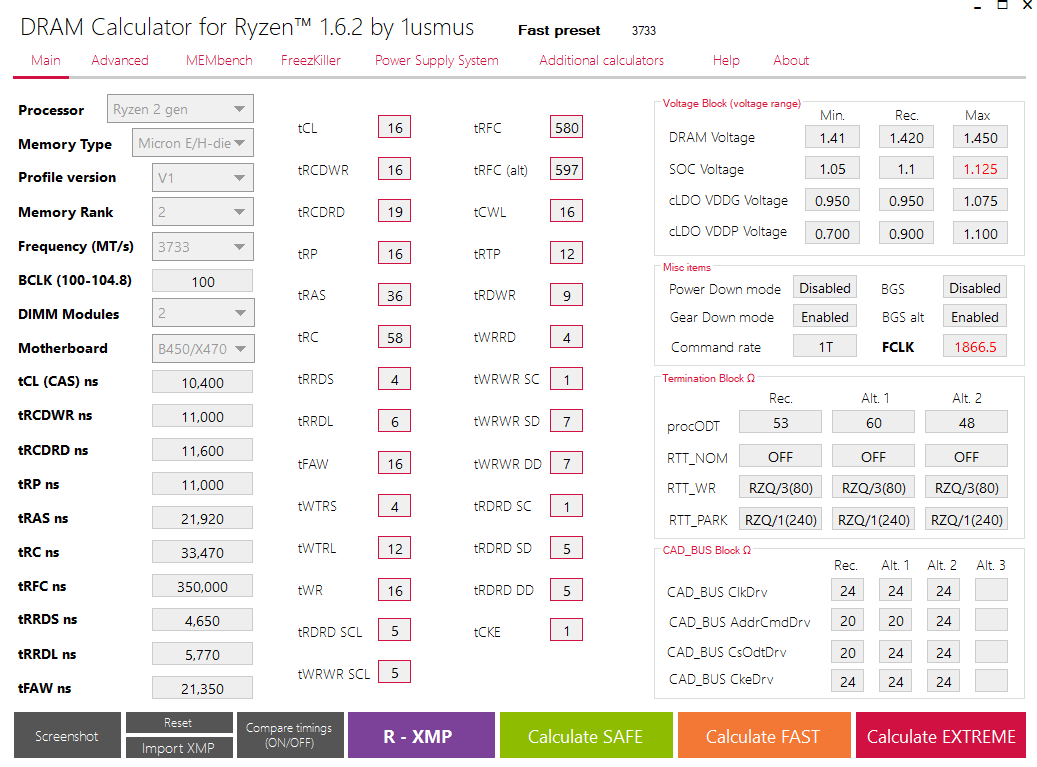Click procODT Alt. 2 value 48

coord(966,423)
